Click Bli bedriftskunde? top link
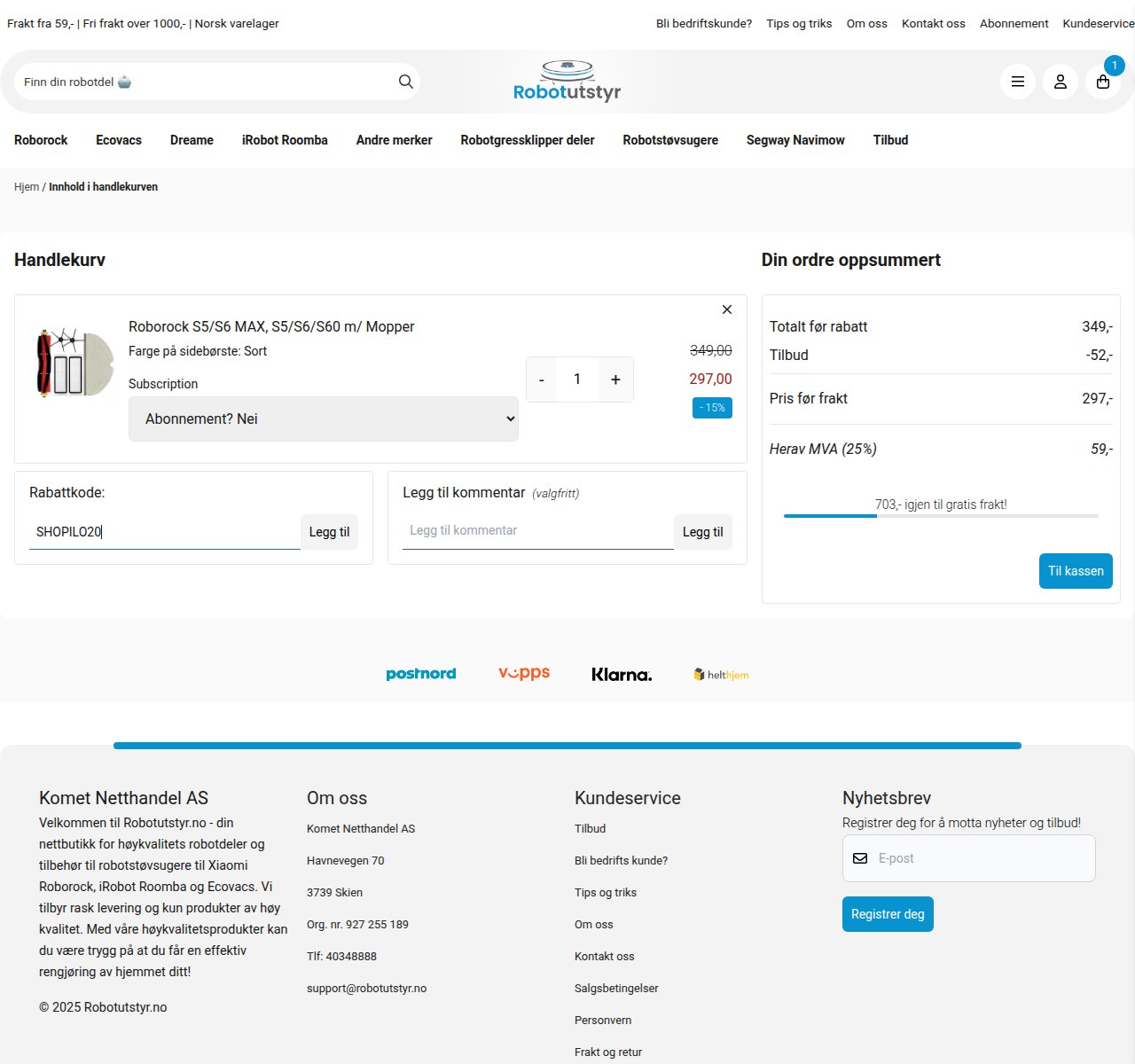 [704, 24]
